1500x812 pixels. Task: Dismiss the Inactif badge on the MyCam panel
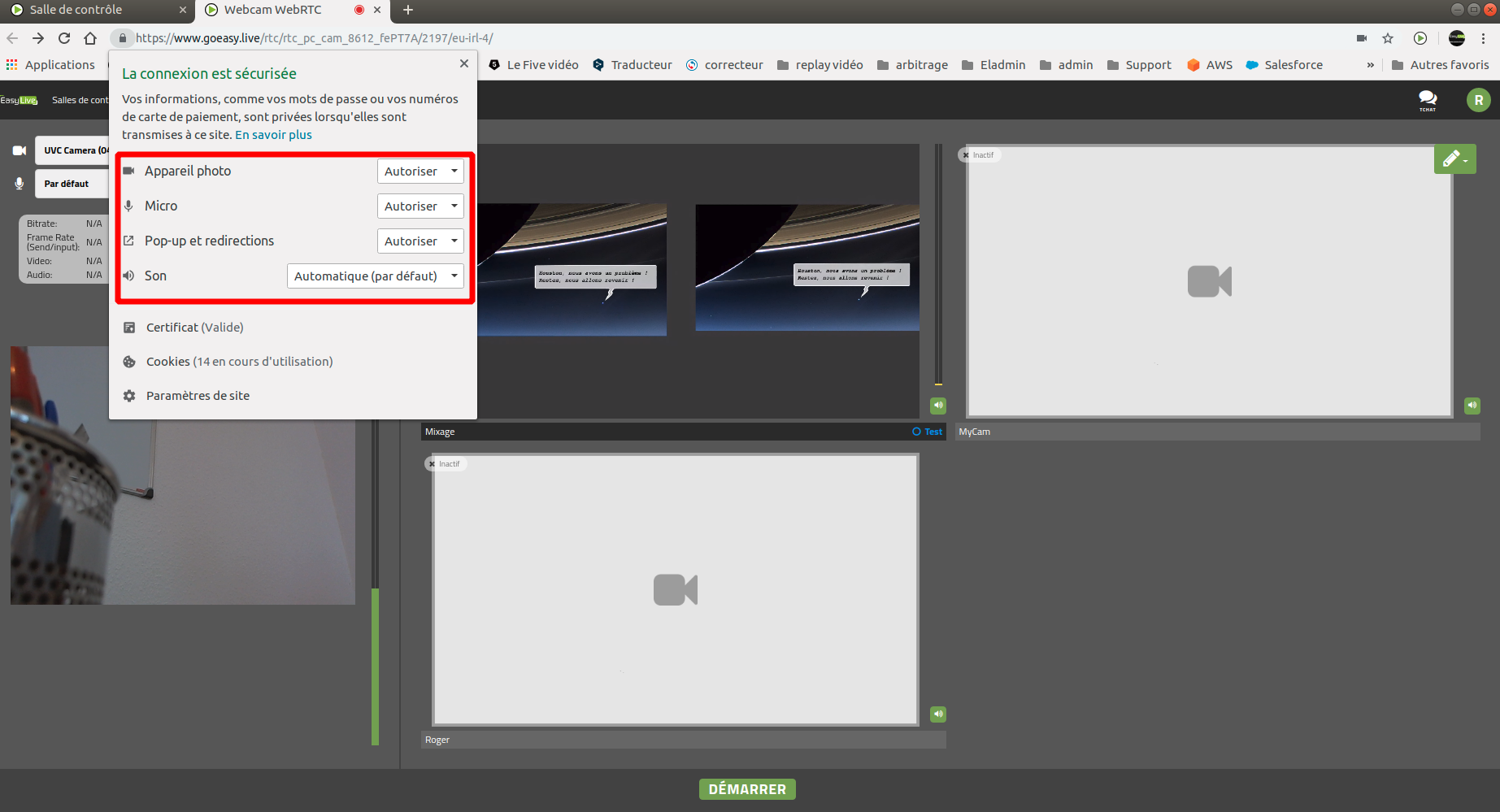coord(966,155)
